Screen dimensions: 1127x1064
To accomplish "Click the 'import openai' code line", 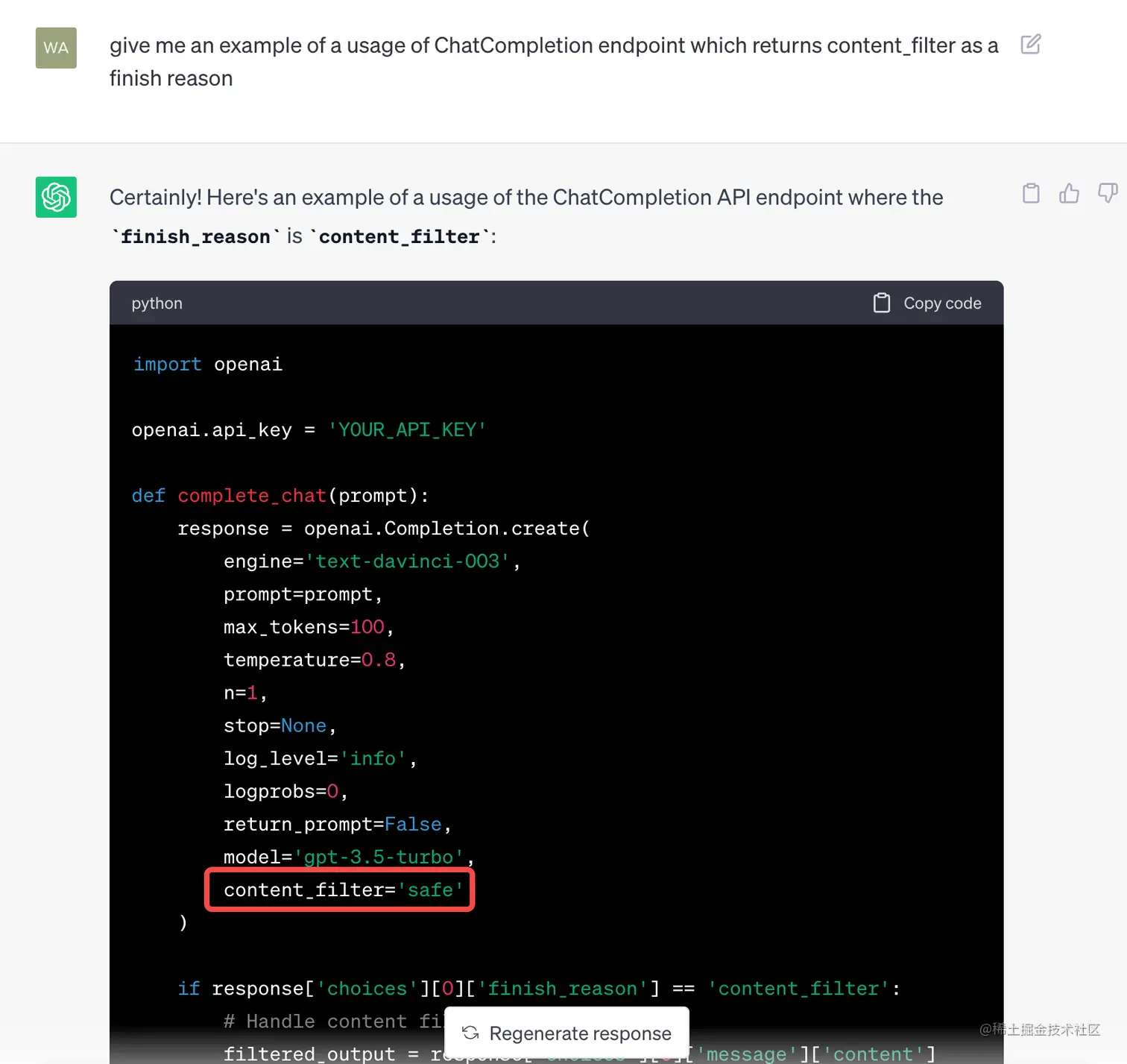I will pyautogui.click(x=207, y=365).
